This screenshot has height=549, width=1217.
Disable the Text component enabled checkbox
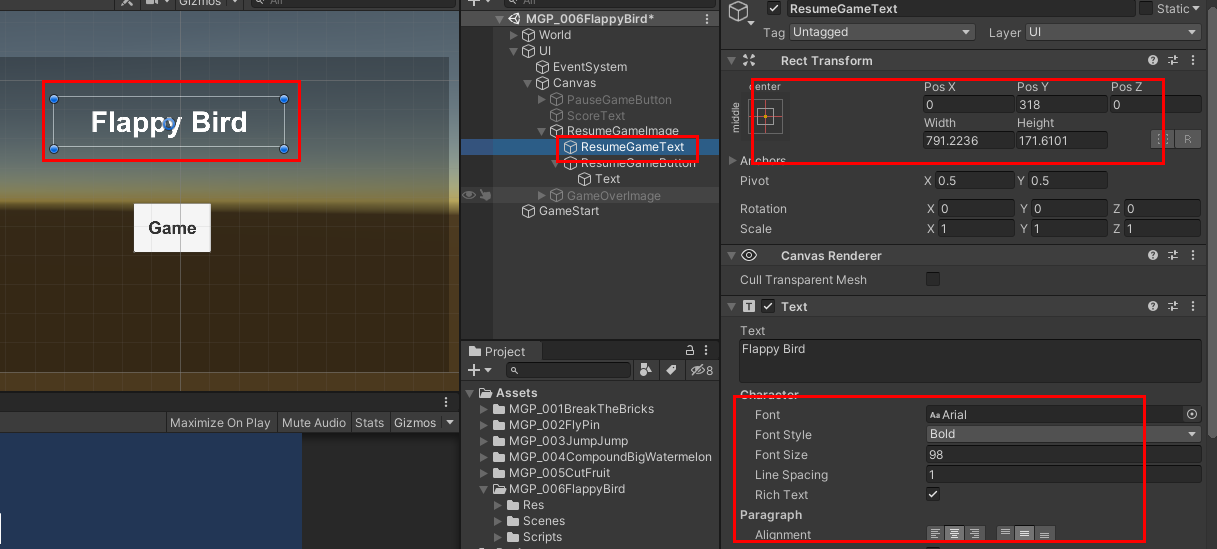click(x=769, y=307)
